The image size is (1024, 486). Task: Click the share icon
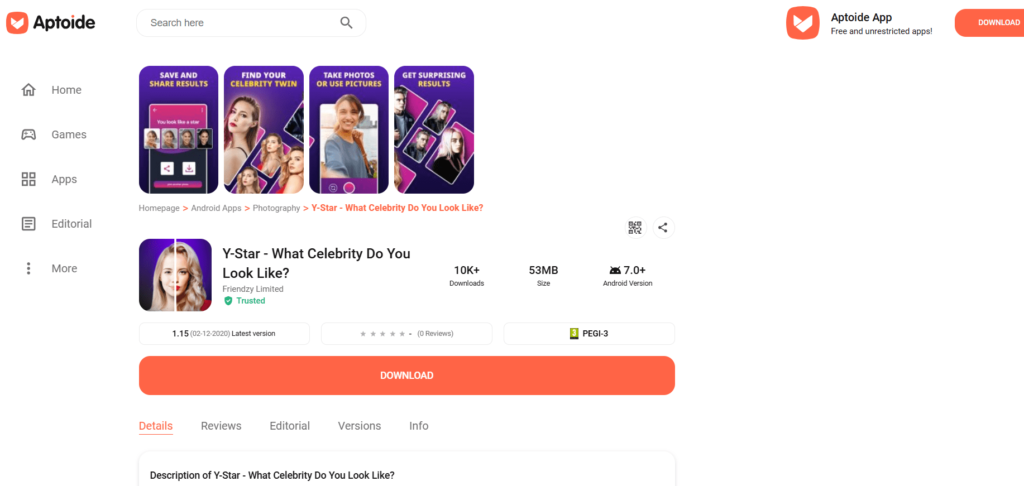(x=663, y=228)
